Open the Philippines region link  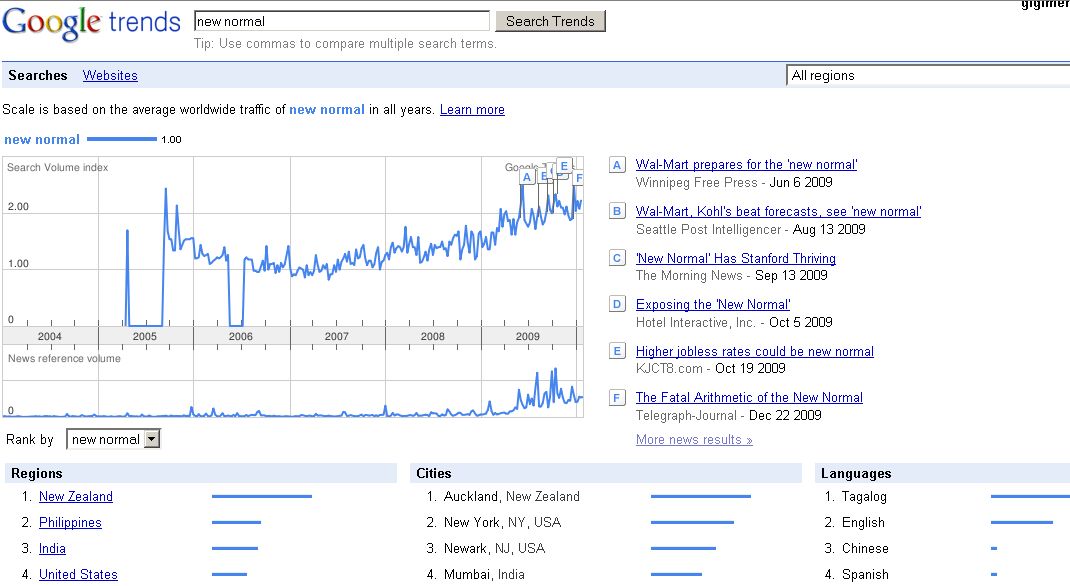(x=70, y=523)
